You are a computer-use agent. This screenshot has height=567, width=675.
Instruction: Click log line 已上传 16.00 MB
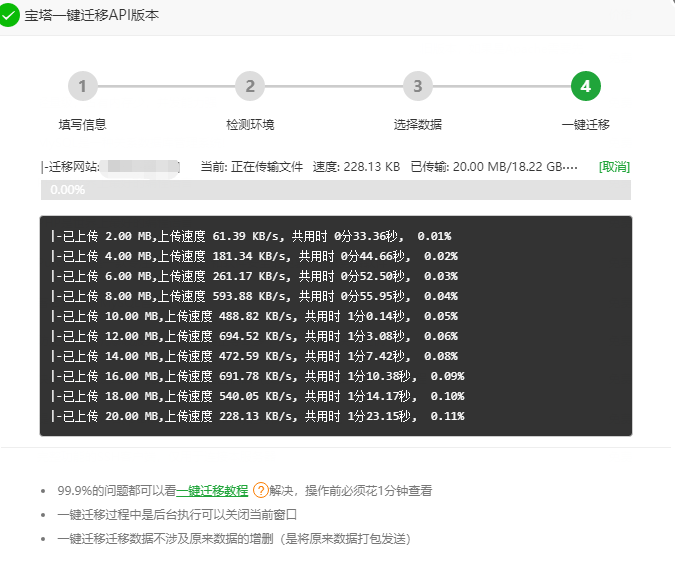(257, 376)
